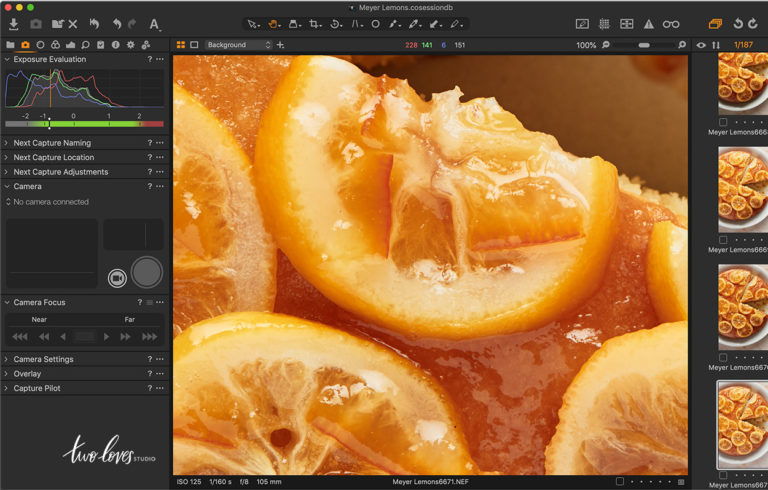768x490 pixels.
Task: Toggle the grid overlay icon
Action: coord(604,24)
